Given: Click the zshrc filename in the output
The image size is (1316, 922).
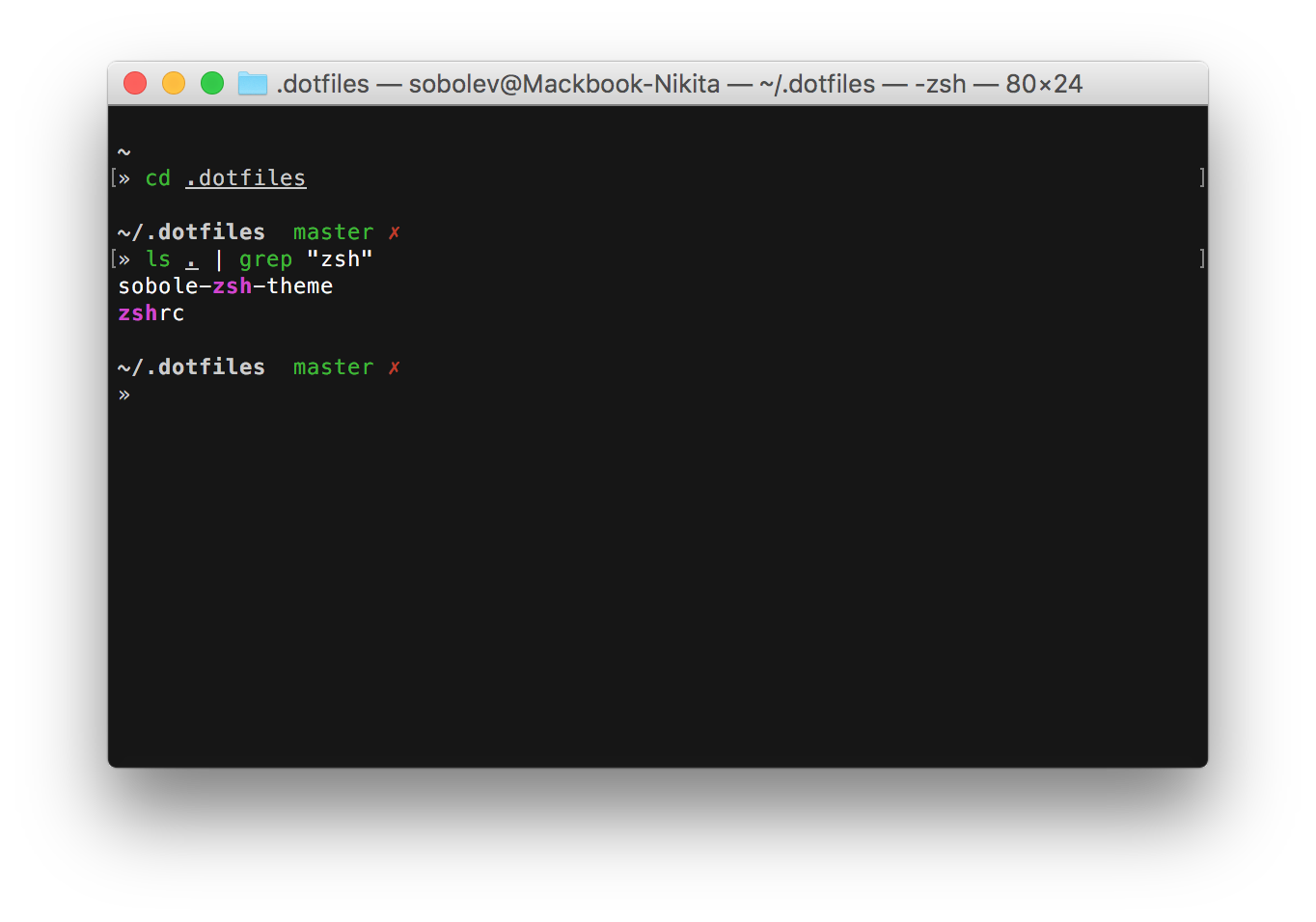Looking at the screenshot, I should 151,312.
